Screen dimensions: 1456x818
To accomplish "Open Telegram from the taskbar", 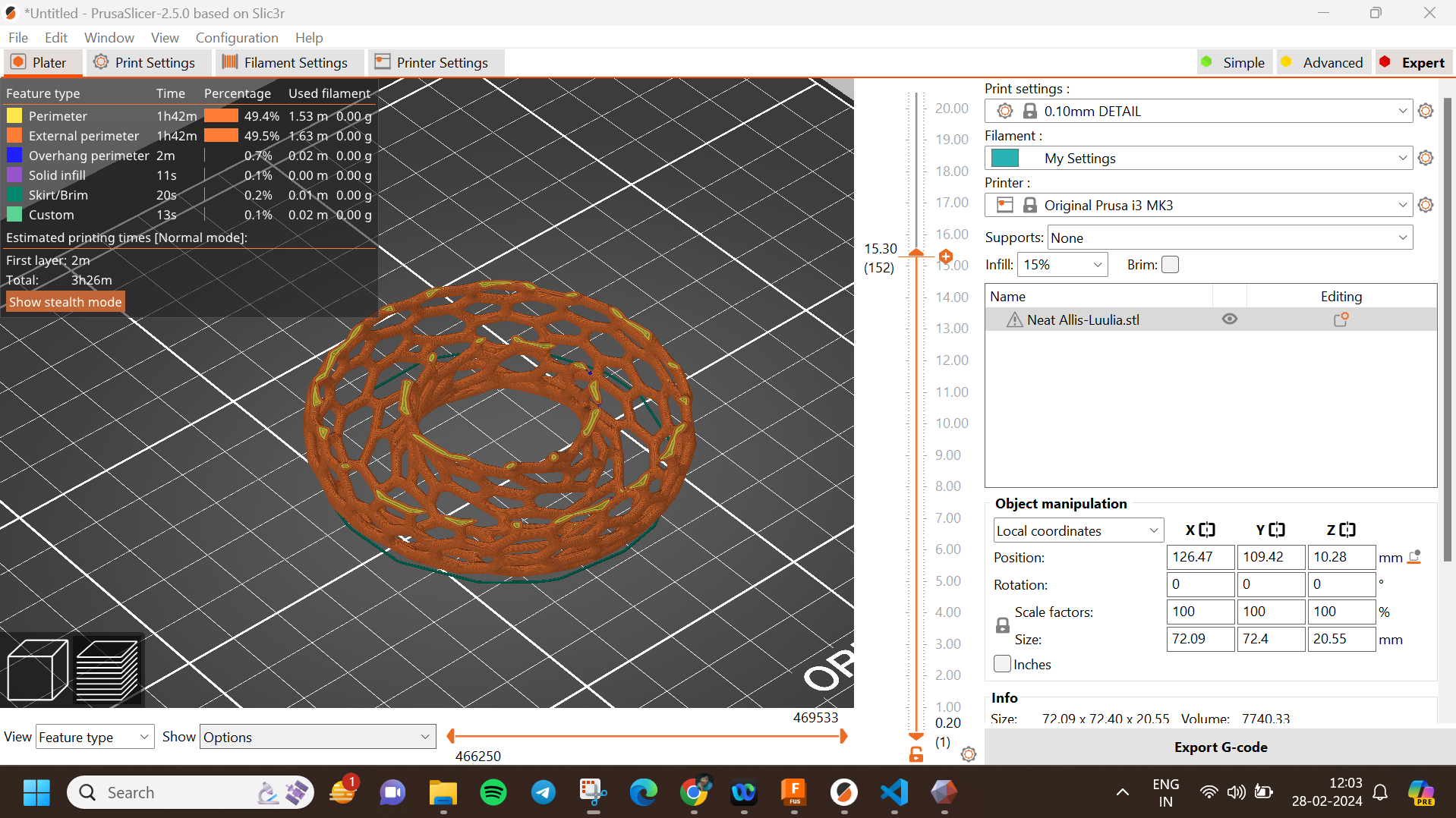I will coord(544,793).
